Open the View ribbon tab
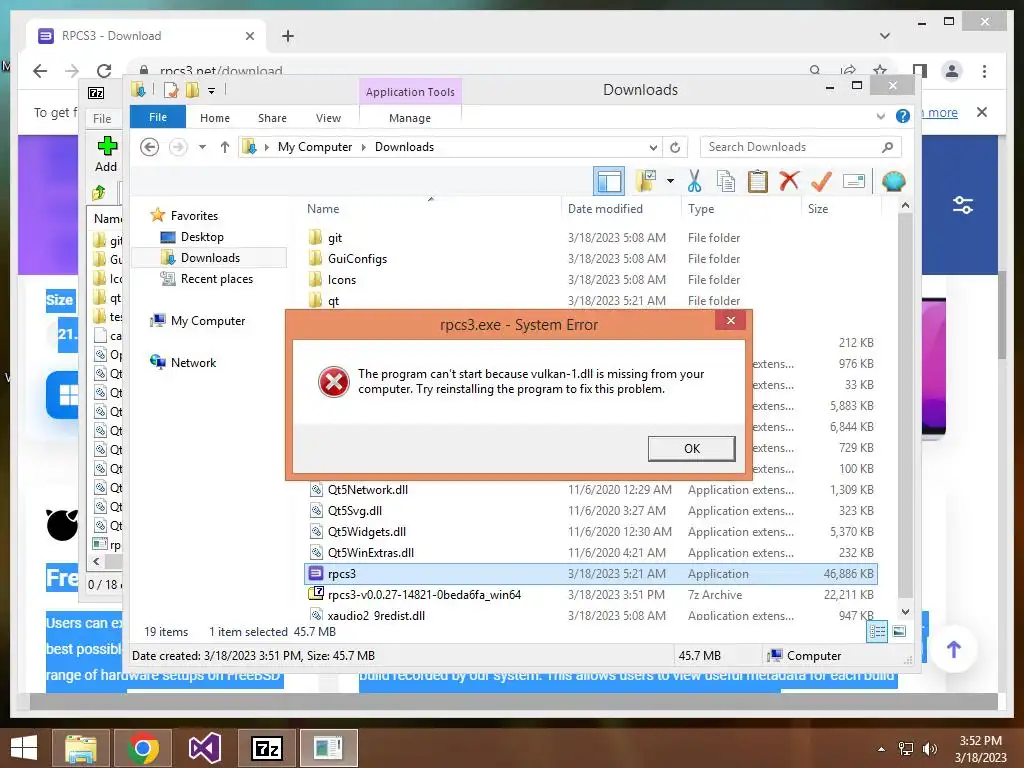This screenshot has height=768, width=1024. (x=328, y=118)
